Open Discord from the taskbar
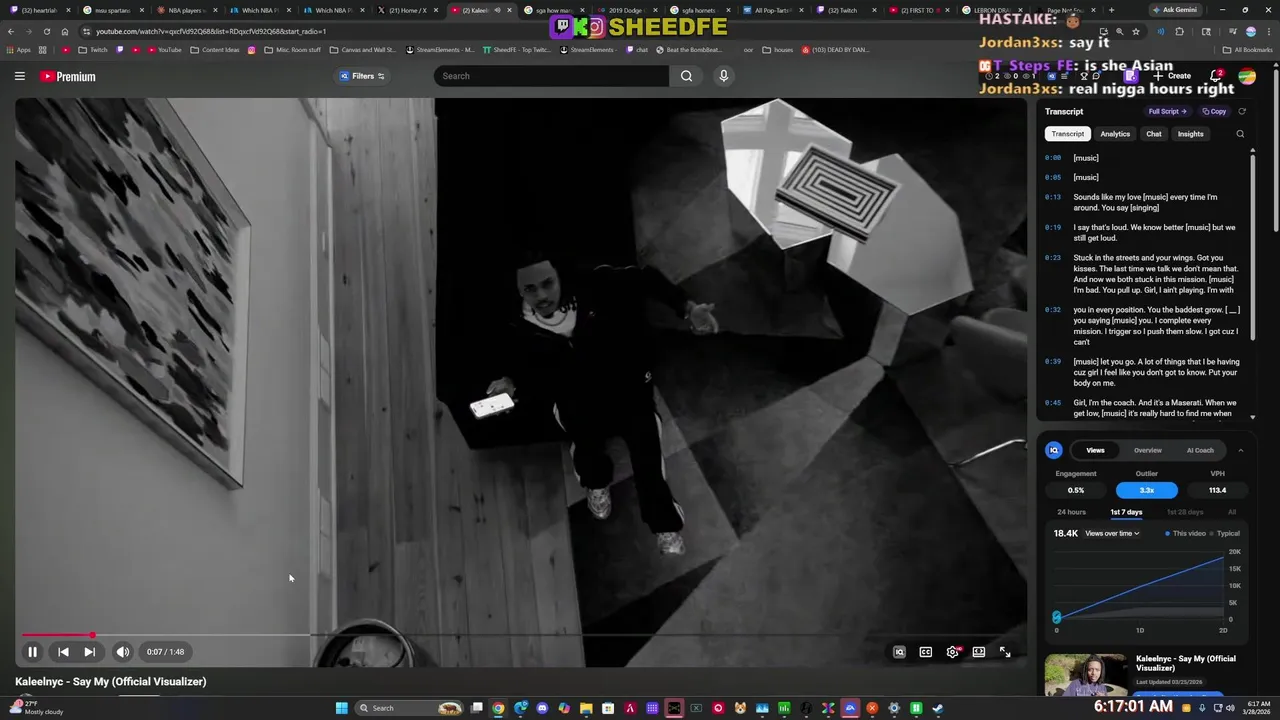The width and height of the screenshot is (1280, 720). [542, 708]
